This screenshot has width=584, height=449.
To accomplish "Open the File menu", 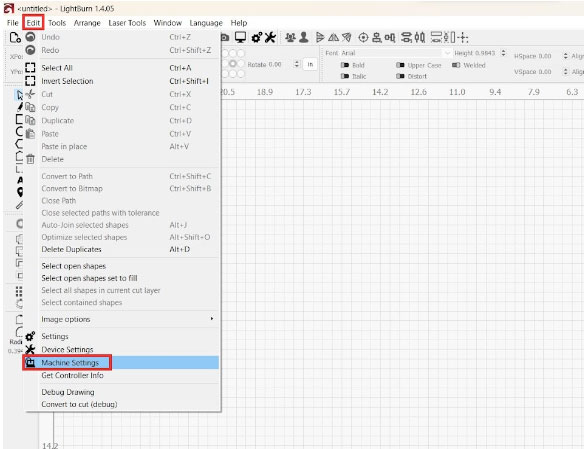I will pyautogui.click(x=13, y=23).
